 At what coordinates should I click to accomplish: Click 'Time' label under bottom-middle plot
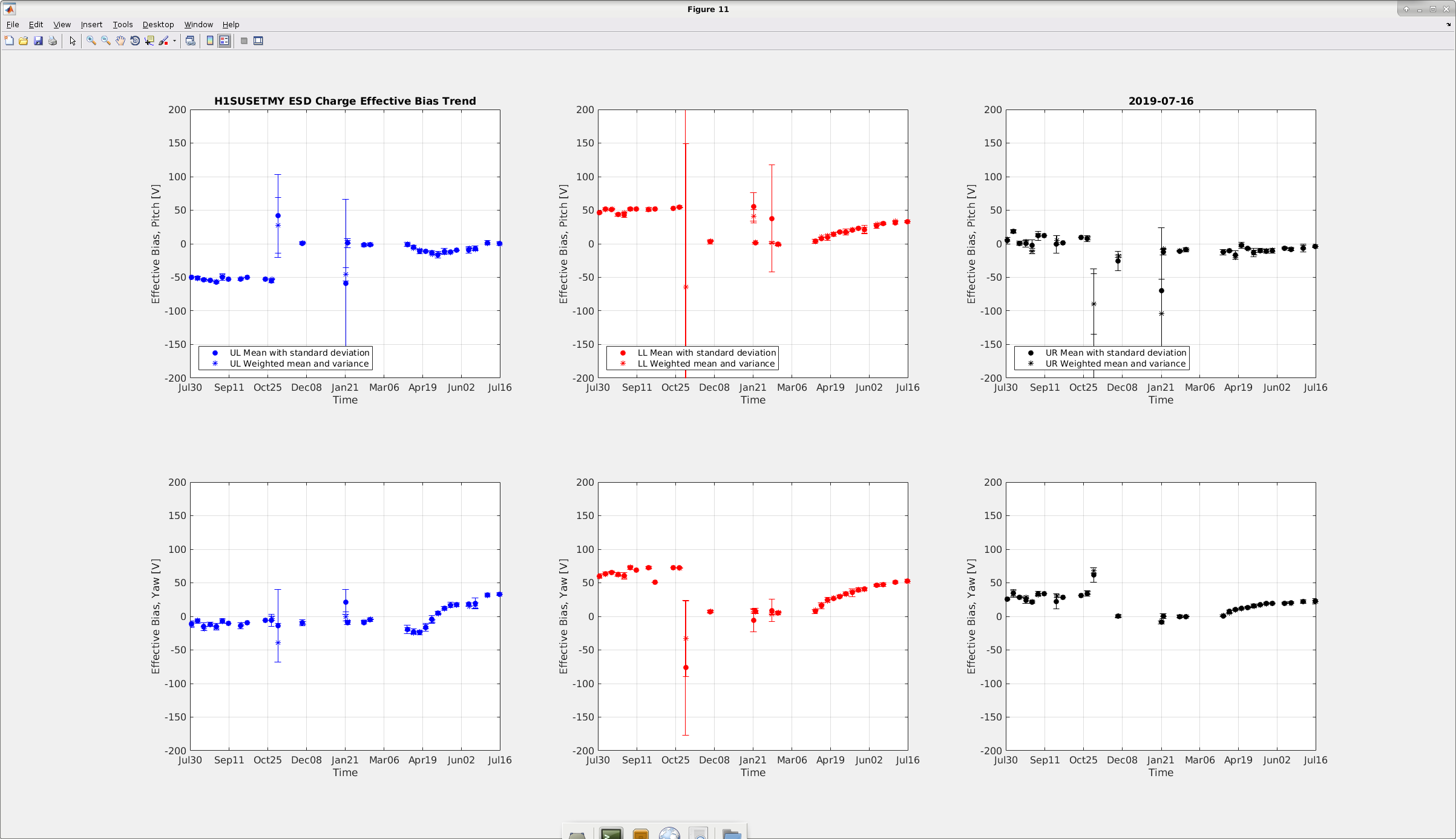point(753,772)
